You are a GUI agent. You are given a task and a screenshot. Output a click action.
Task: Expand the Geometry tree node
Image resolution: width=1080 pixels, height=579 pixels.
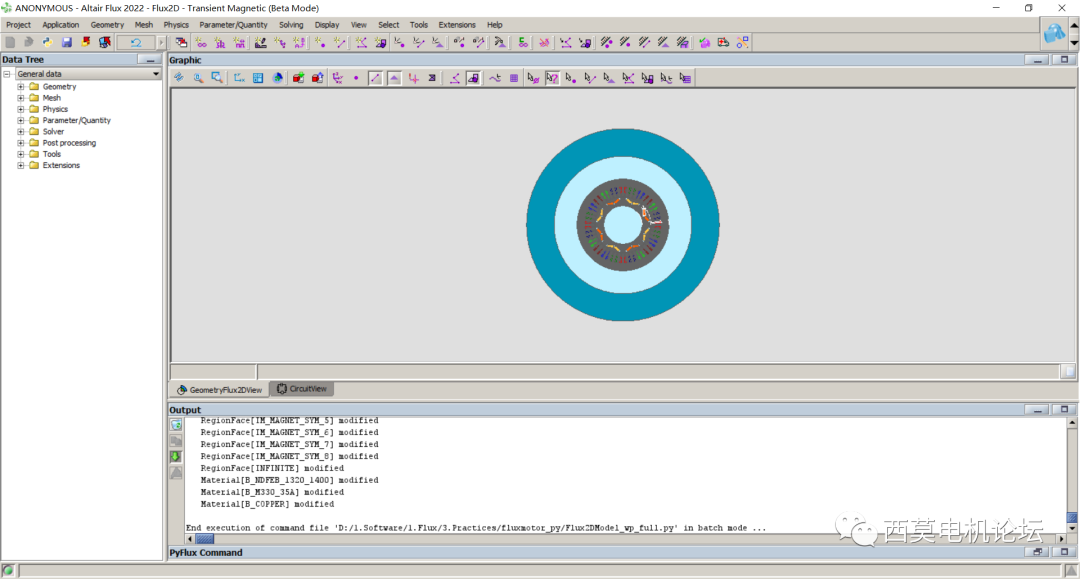click(x=21, y=87)
